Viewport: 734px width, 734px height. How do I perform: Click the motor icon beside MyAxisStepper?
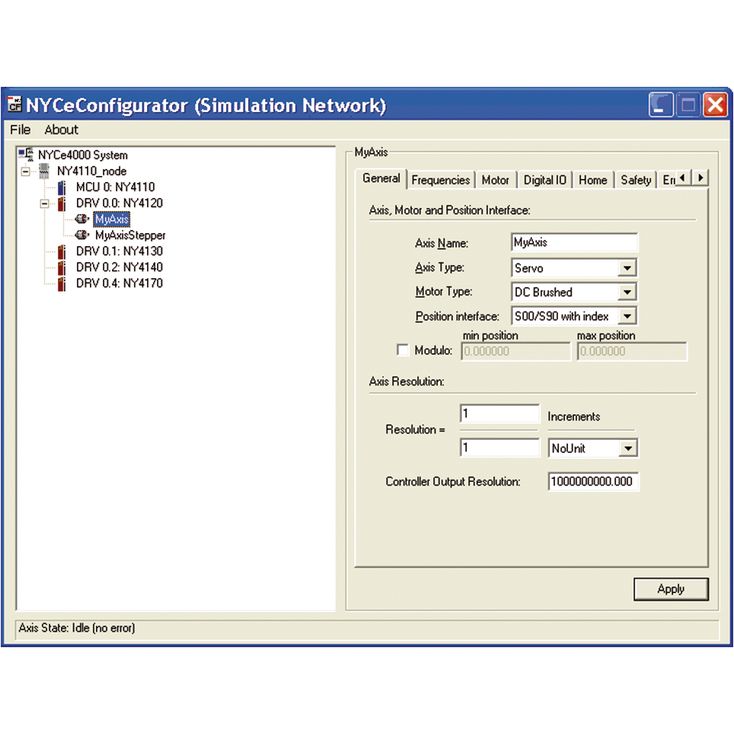[x=82, y=235]
